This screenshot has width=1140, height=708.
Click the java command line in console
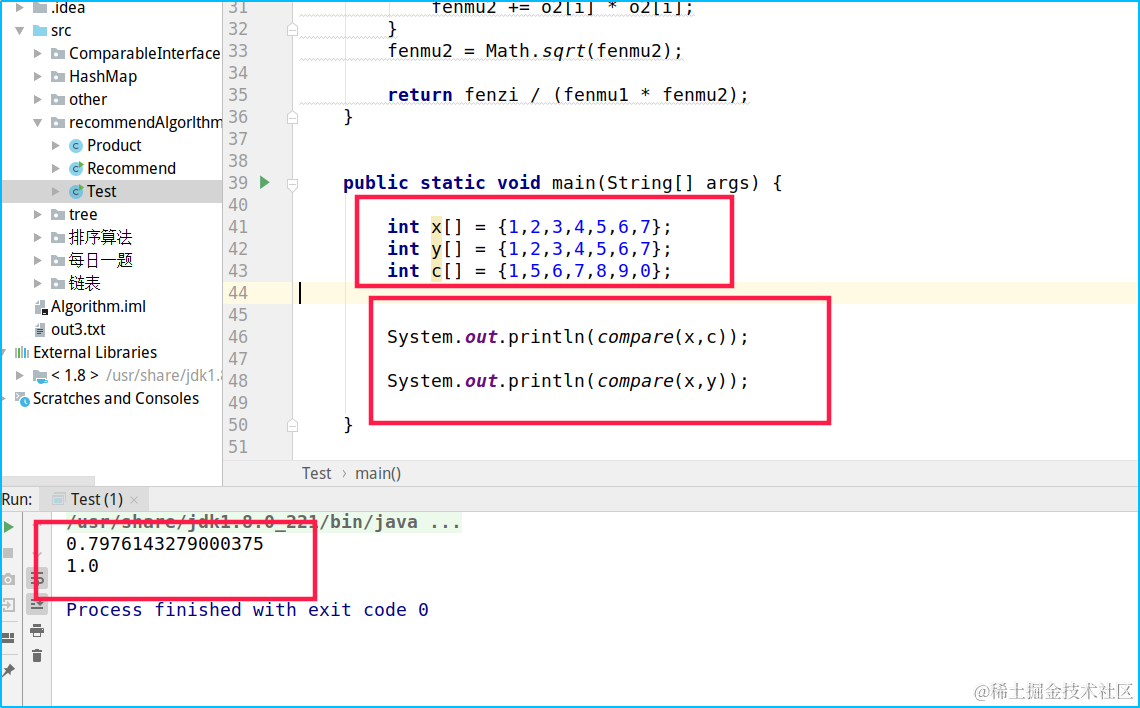pyautogui.click(x=263, y=522)
